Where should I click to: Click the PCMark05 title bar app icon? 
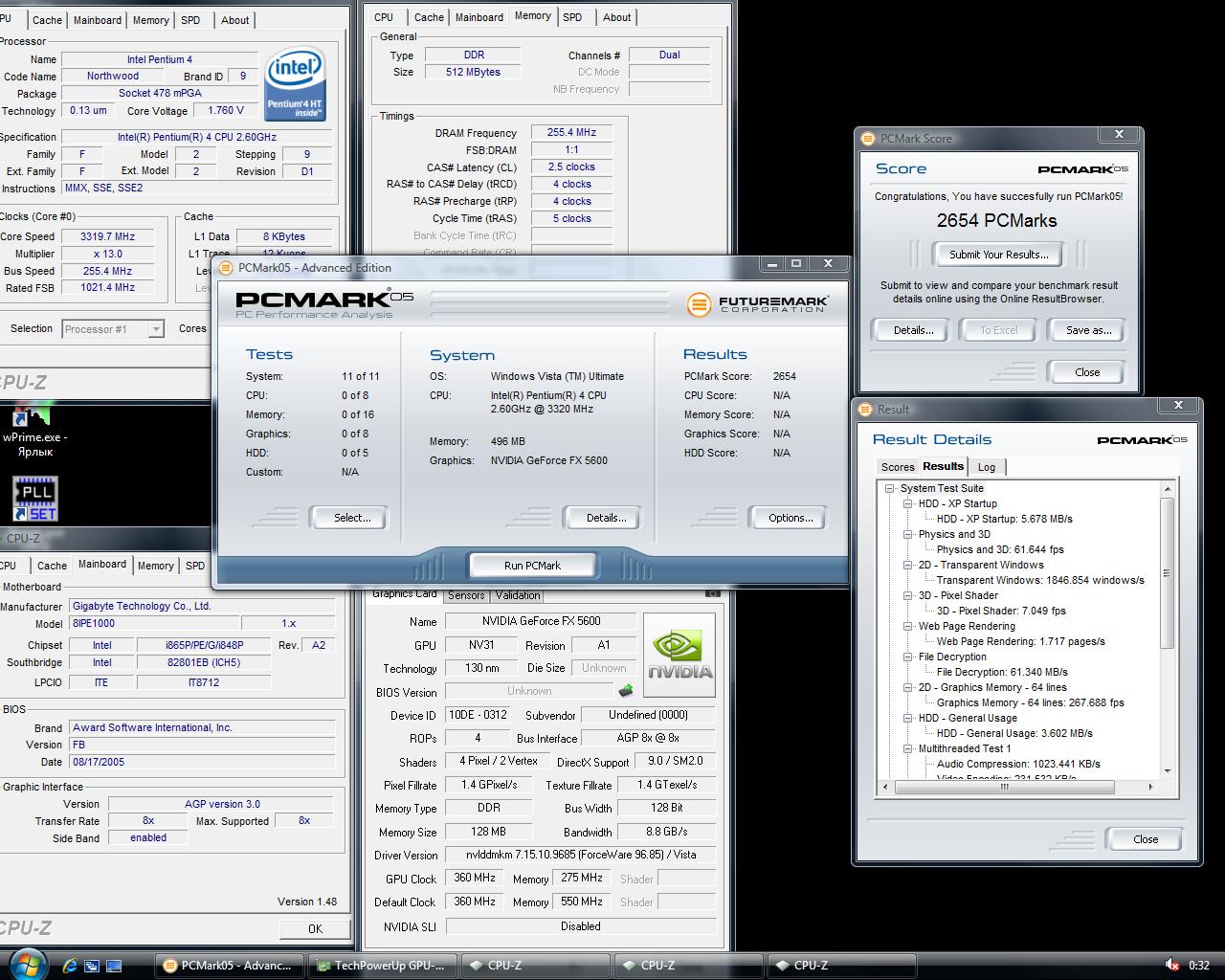click(x=226, y=268)
